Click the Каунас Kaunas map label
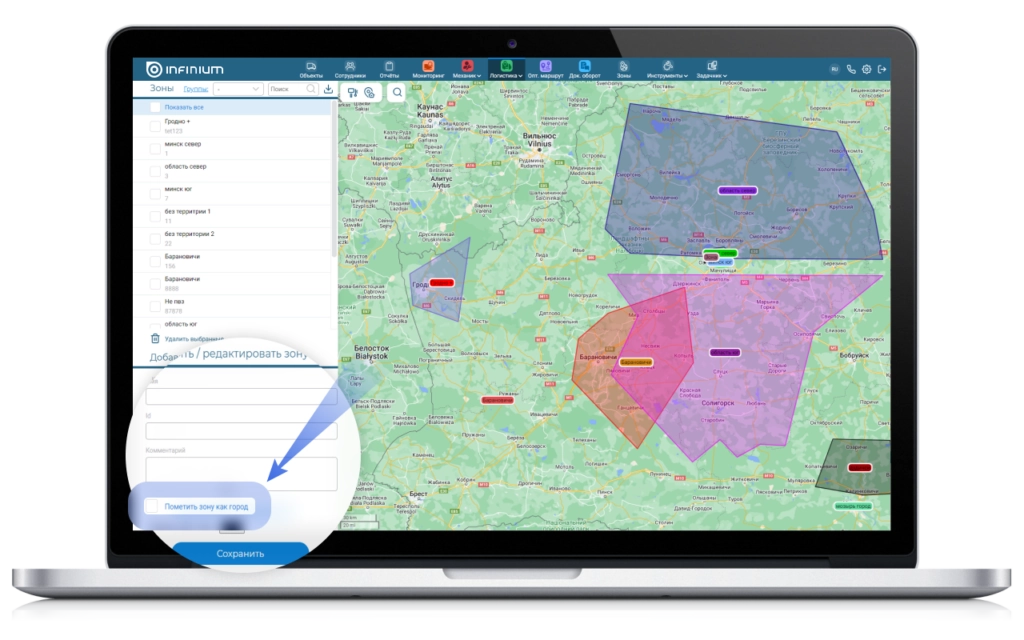The height and width of the screenshot is (640, 1024). tap(430, 110)
